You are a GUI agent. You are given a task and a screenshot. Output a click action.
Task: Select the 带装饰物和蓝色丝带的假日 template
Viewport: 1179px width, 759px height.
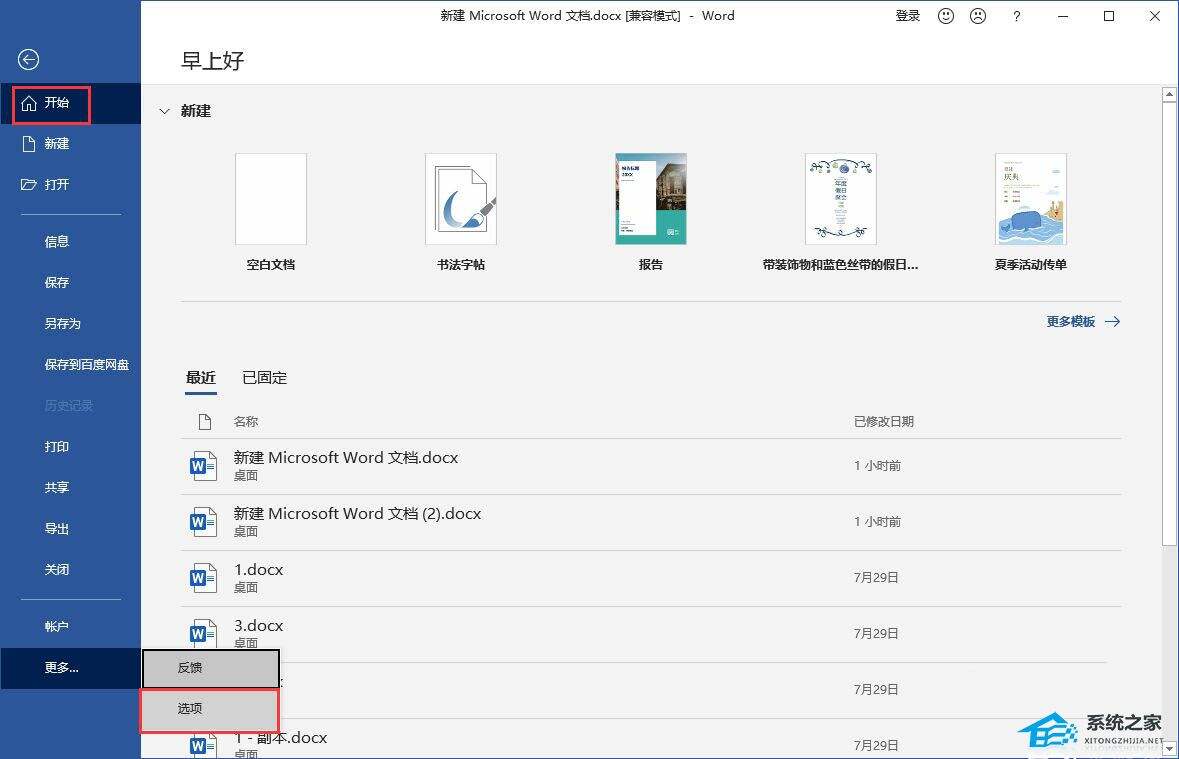(841, 199)
